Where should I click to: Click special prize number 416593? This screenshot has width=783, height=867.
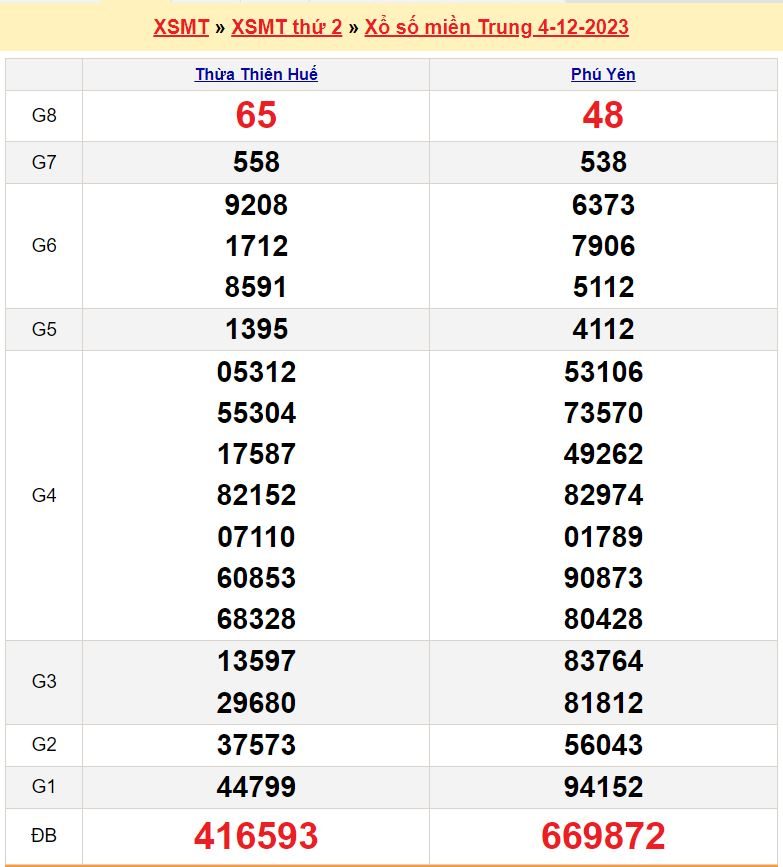pos(256,836)
